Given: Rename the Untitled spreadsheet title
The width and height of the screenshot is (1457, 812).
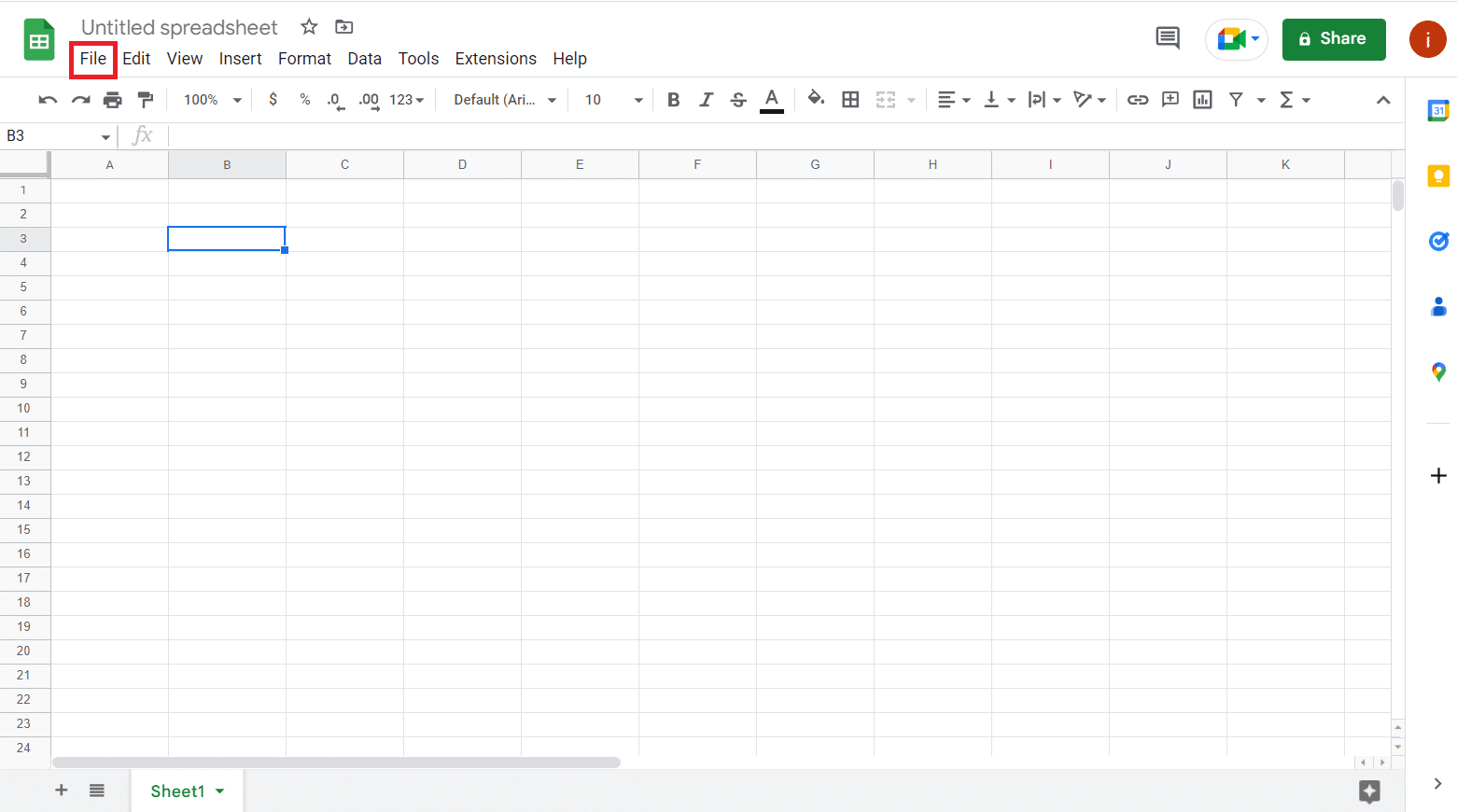Looking at the screenshot, I should point(179,27).
